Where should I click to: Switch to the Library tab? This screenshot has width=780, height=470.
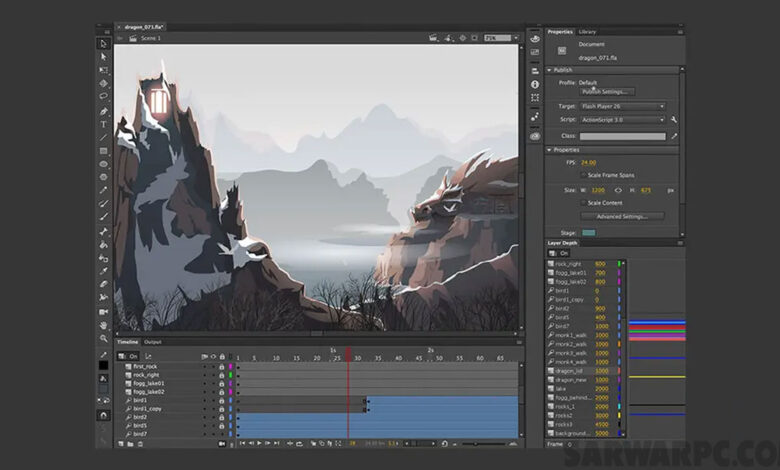pyautogui.click(x=587, y=32)
